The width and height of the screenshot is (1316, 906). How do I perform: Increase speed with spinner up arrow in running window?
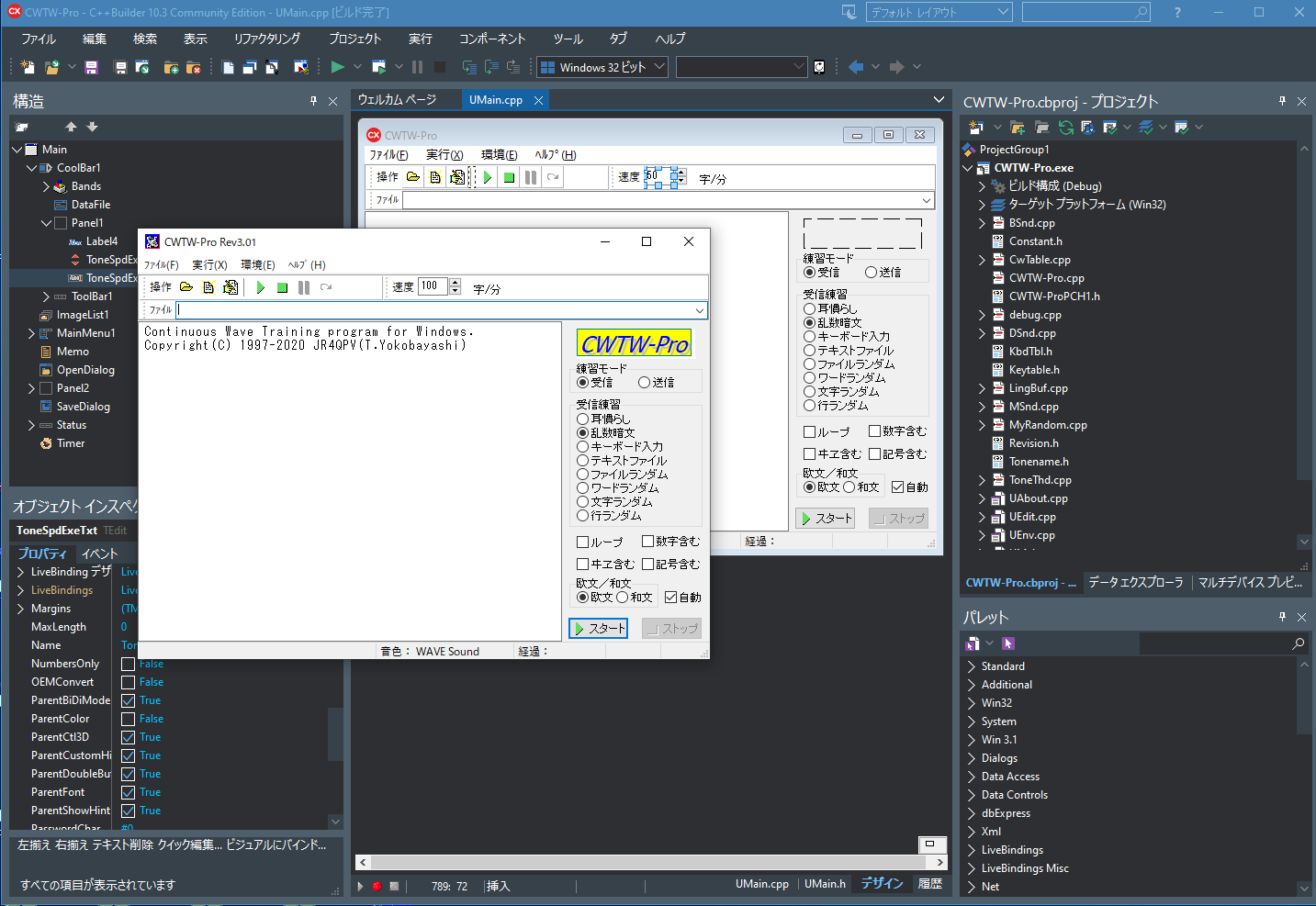pos(456,283)
